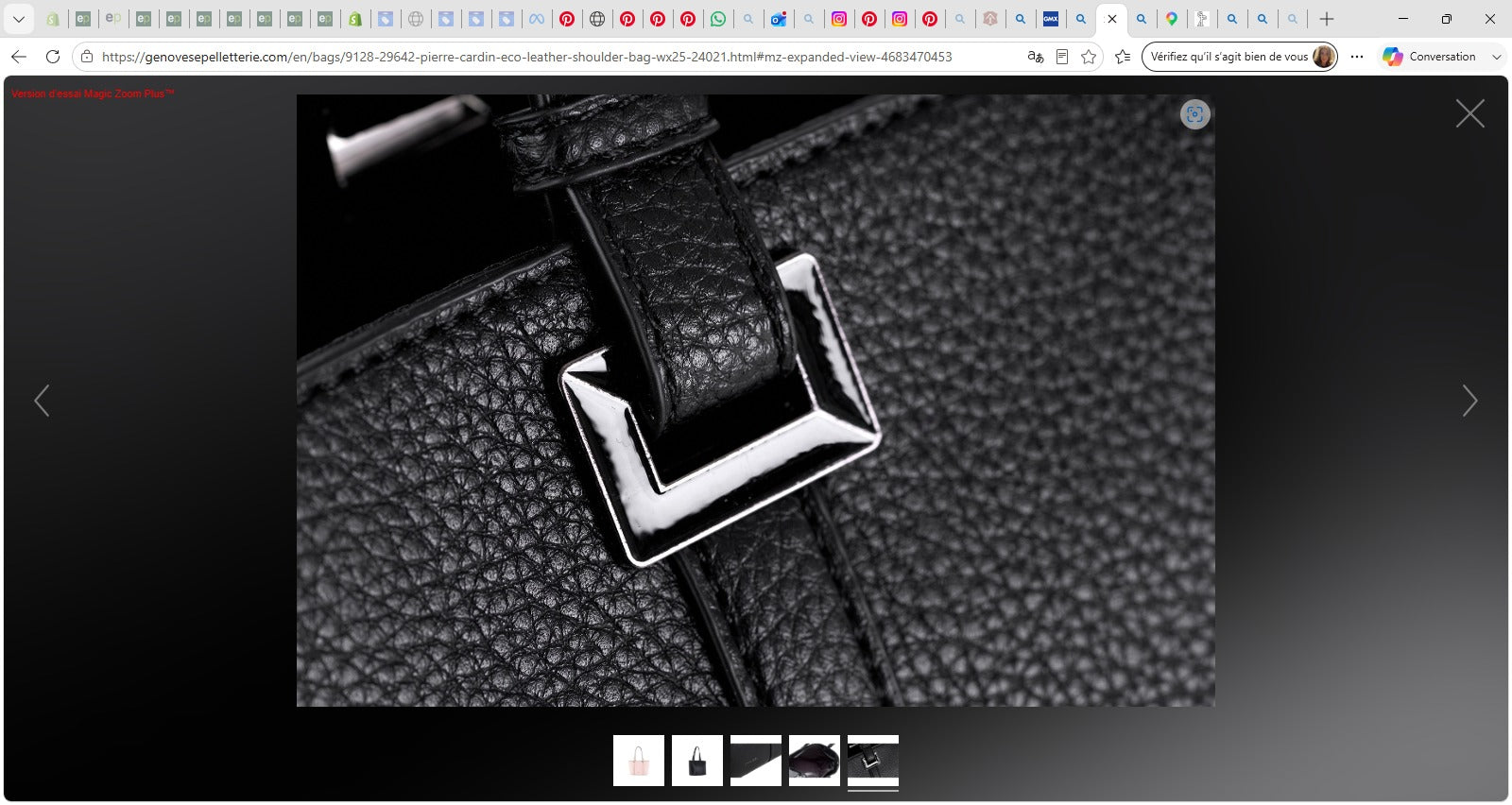The image size is (1512, 805).
Task: Select the black tote bag thumbnail
Action: tap(697, 761)
